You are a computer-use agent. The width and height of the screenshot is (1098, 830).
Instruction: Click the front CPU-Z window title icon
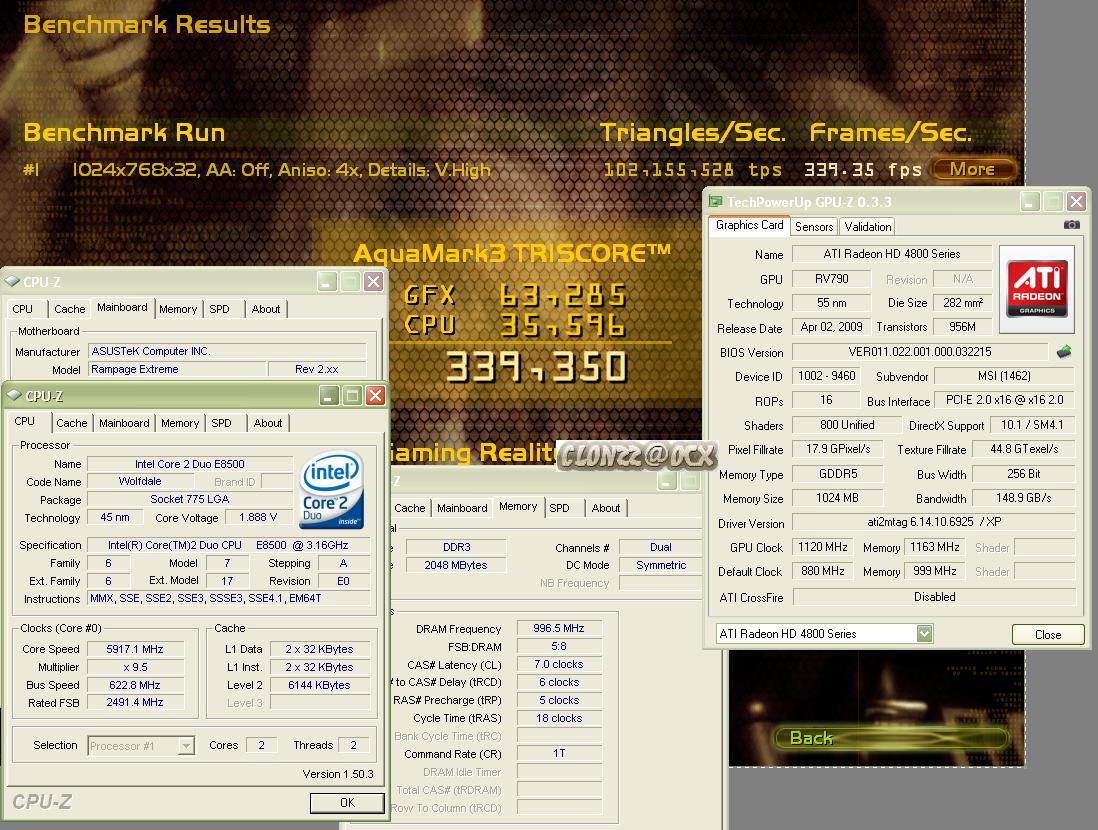[14, 396]
